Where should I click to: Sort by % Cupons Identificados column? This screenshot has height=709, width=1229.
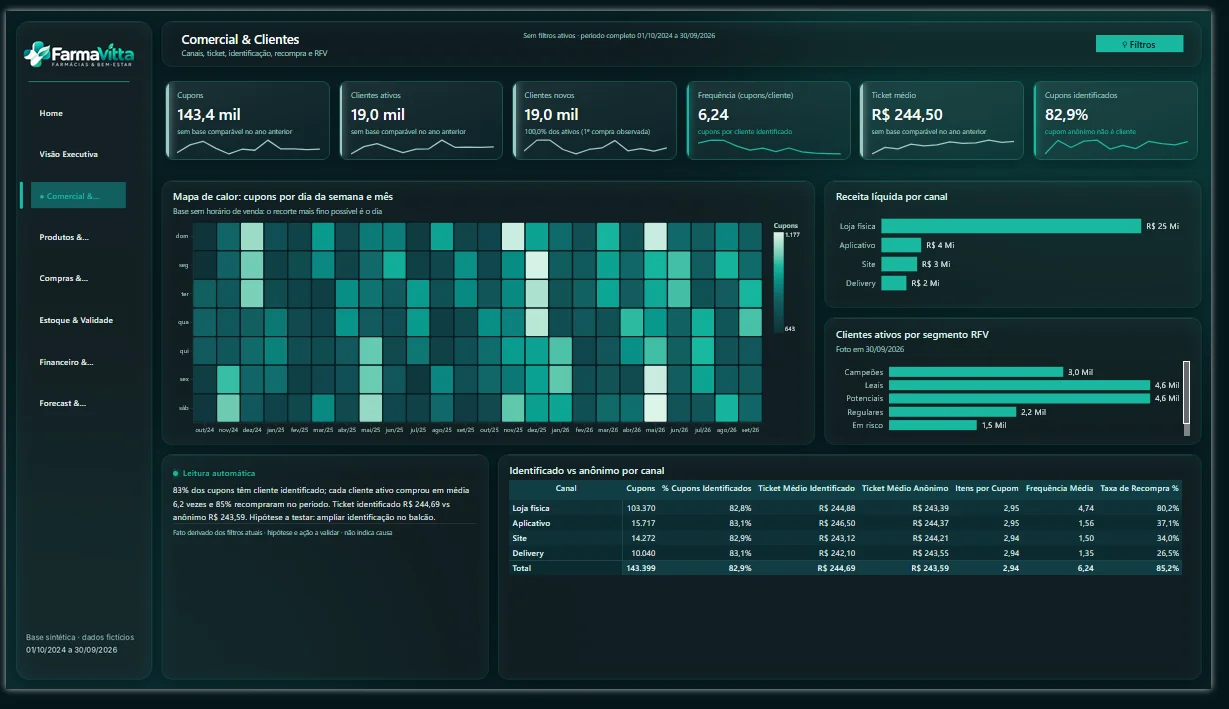click(706, 488)
